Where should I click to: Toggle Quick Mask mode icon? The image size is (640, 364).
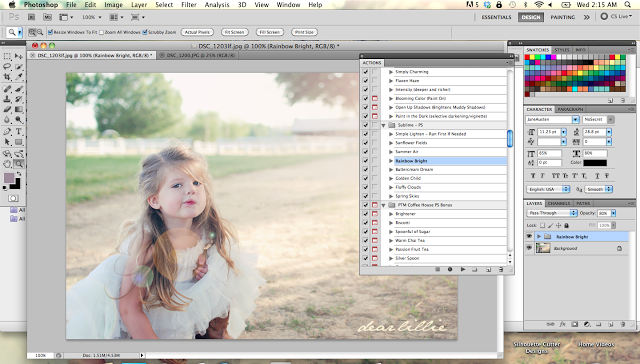pyautogui.click(x=13, y=198)
